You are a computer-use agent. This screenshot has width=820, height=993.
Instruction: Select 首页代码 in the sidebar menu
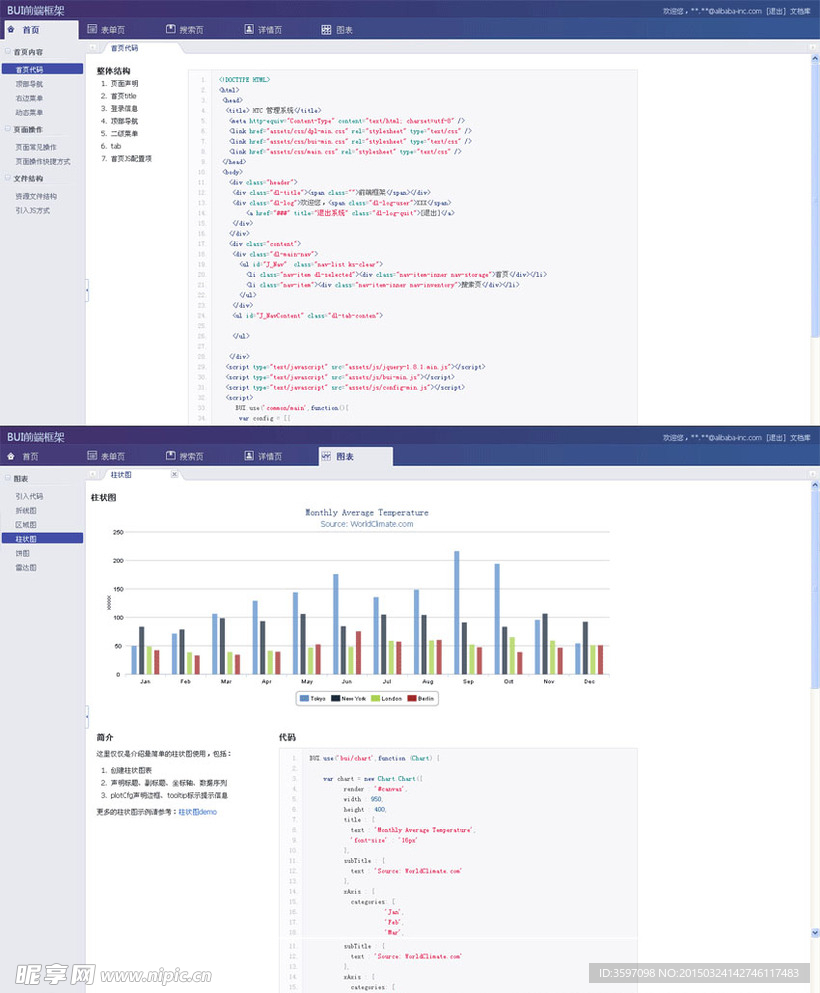pos(42,69)
